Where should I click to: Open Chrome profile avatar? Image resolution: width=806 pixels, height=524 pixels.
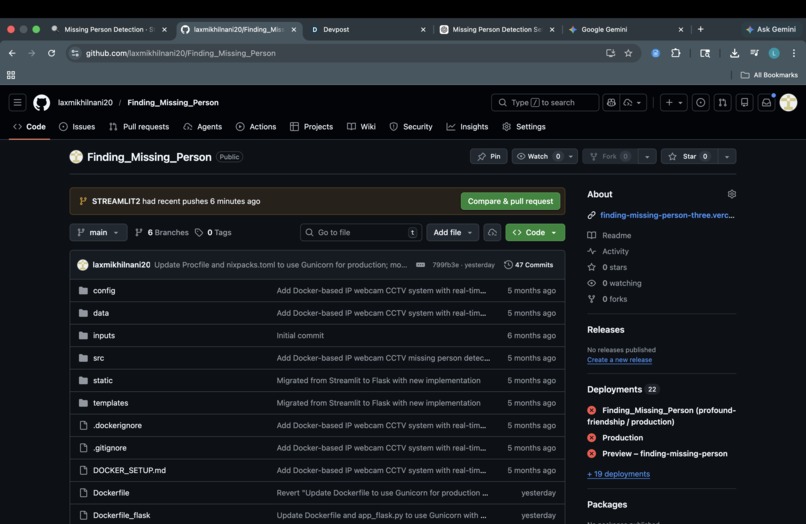(x=774, y=53)
